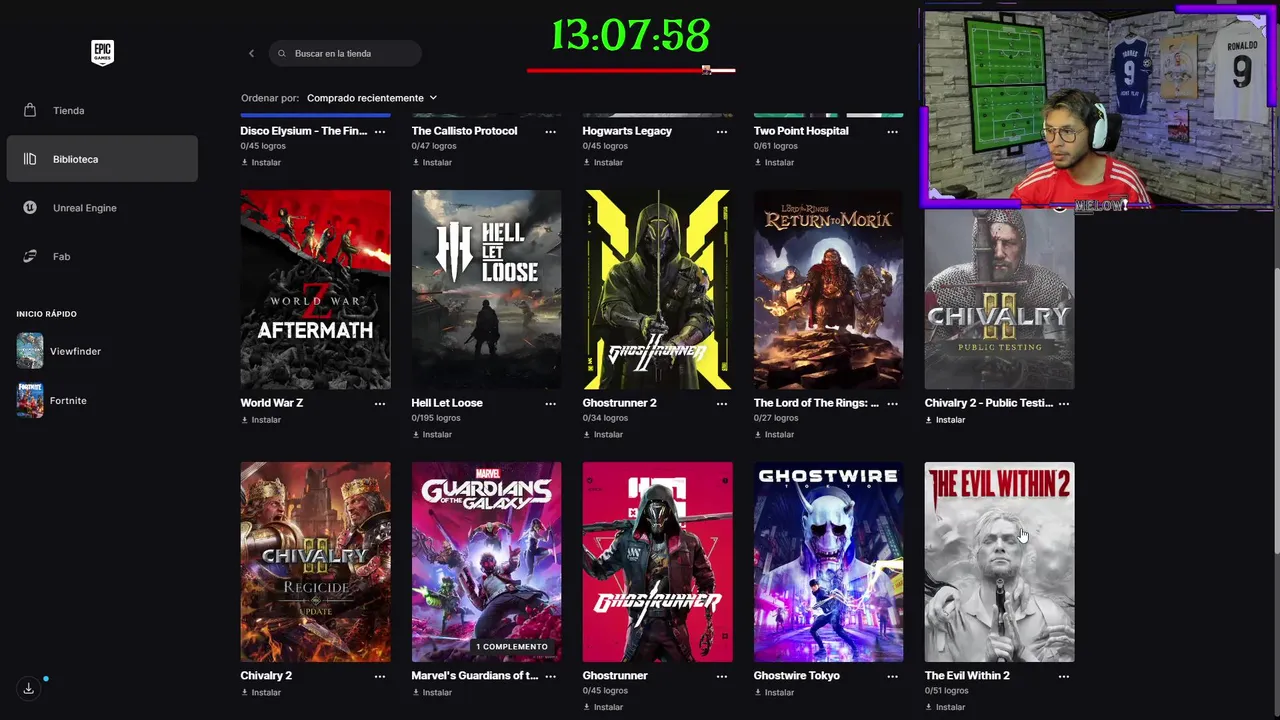The width and height of the screenshot is (1280, 720).
Task: Open the Chivalry II Regicide cover
Action: [x=315, y=562]
